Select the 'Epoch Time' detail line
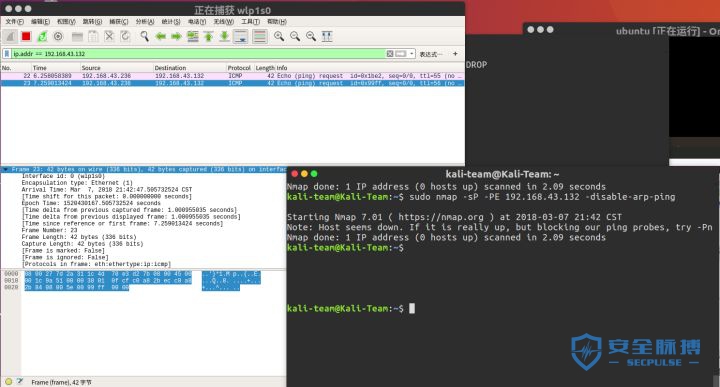This screenshot has height=387, width=720. 91,203
